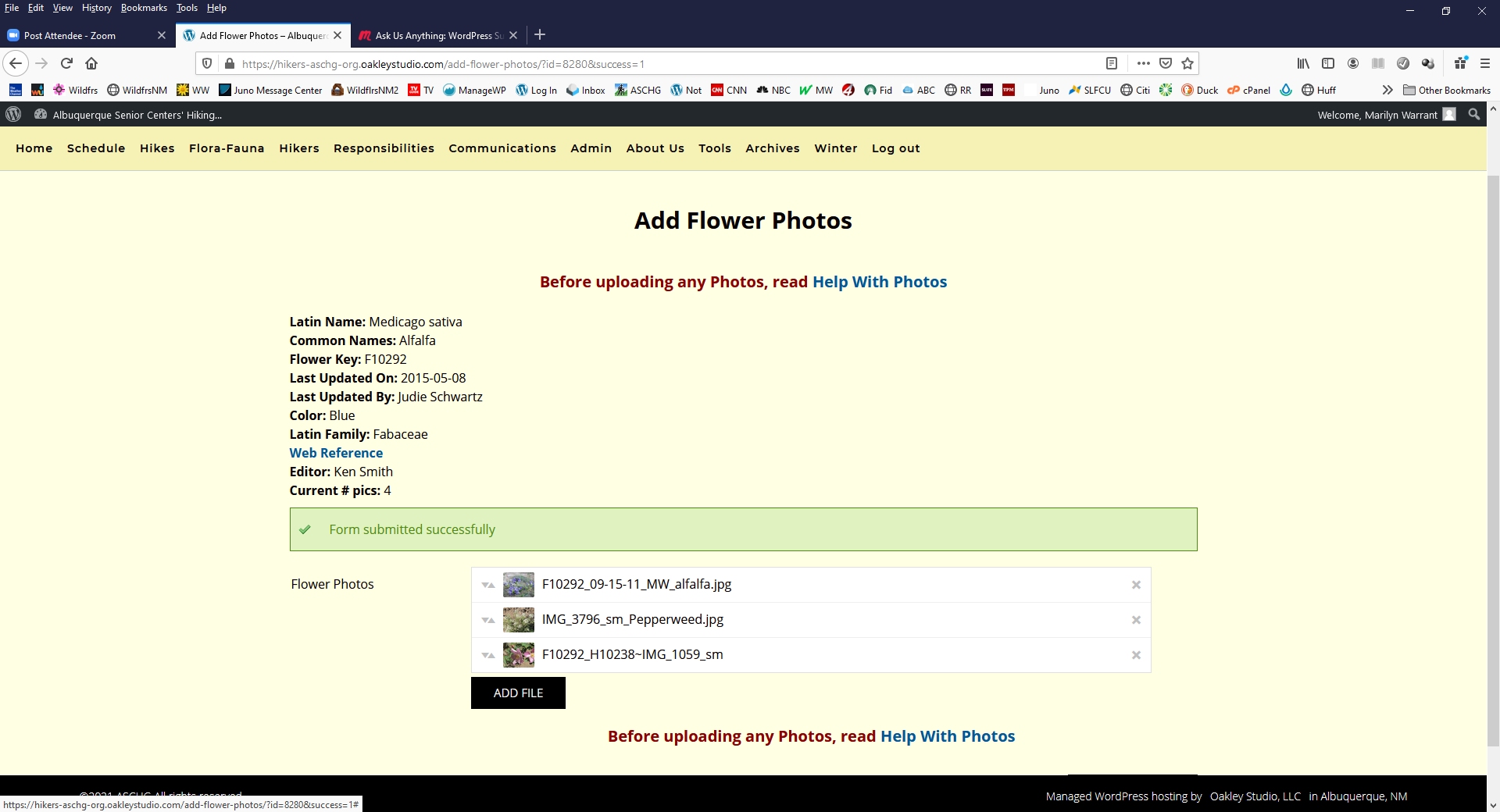Open top Help With Photos link
Viewport: 1500px width, 812px height.
880,282
